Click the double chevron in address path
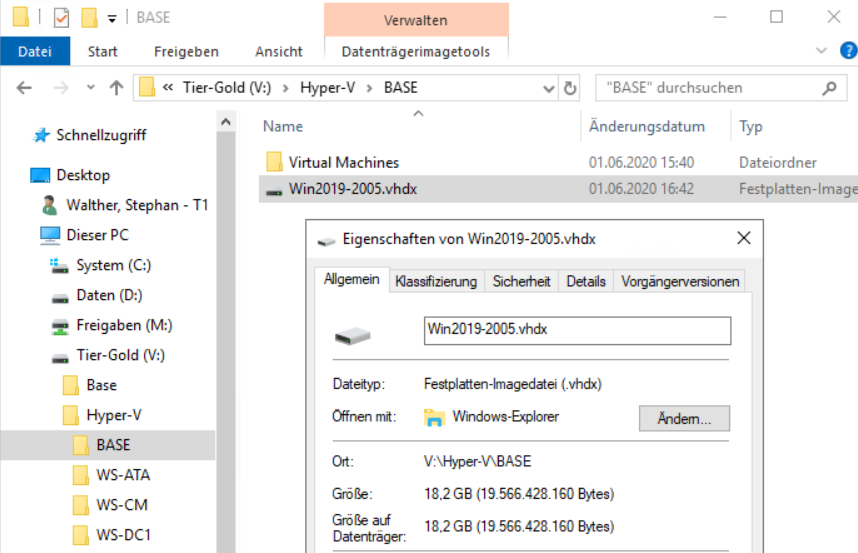The height and width of the screenshot is (553, 858). click(x=167, y=88)
